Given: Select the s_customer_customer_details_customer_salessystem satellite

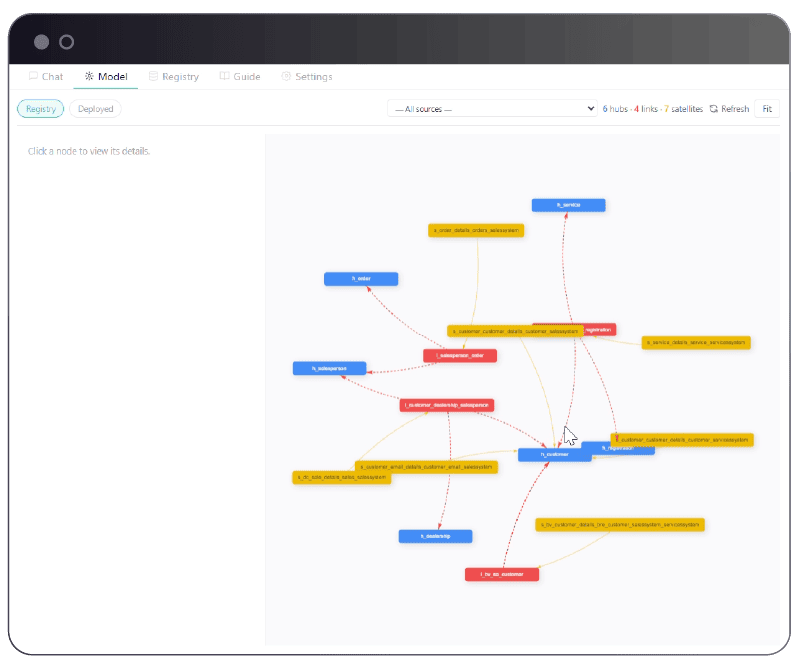Looking at the screenshot, I should point(515,331).
